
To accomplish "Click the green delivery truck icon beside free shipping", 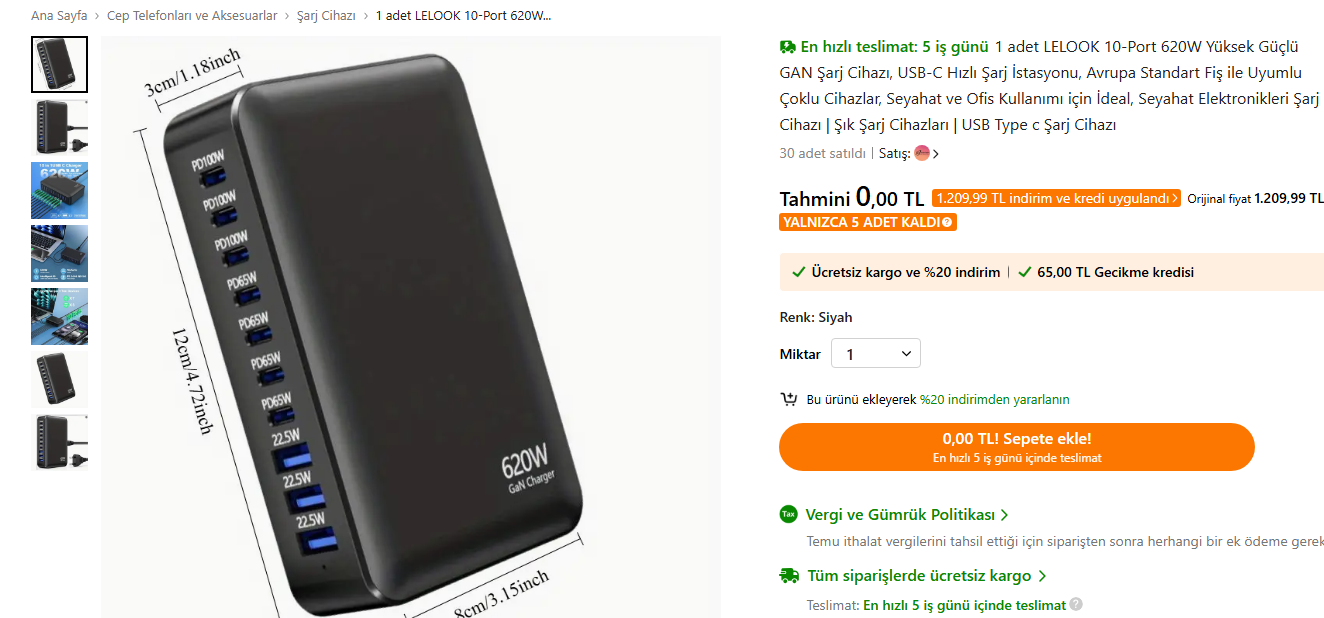I will [x=789, y=576].
